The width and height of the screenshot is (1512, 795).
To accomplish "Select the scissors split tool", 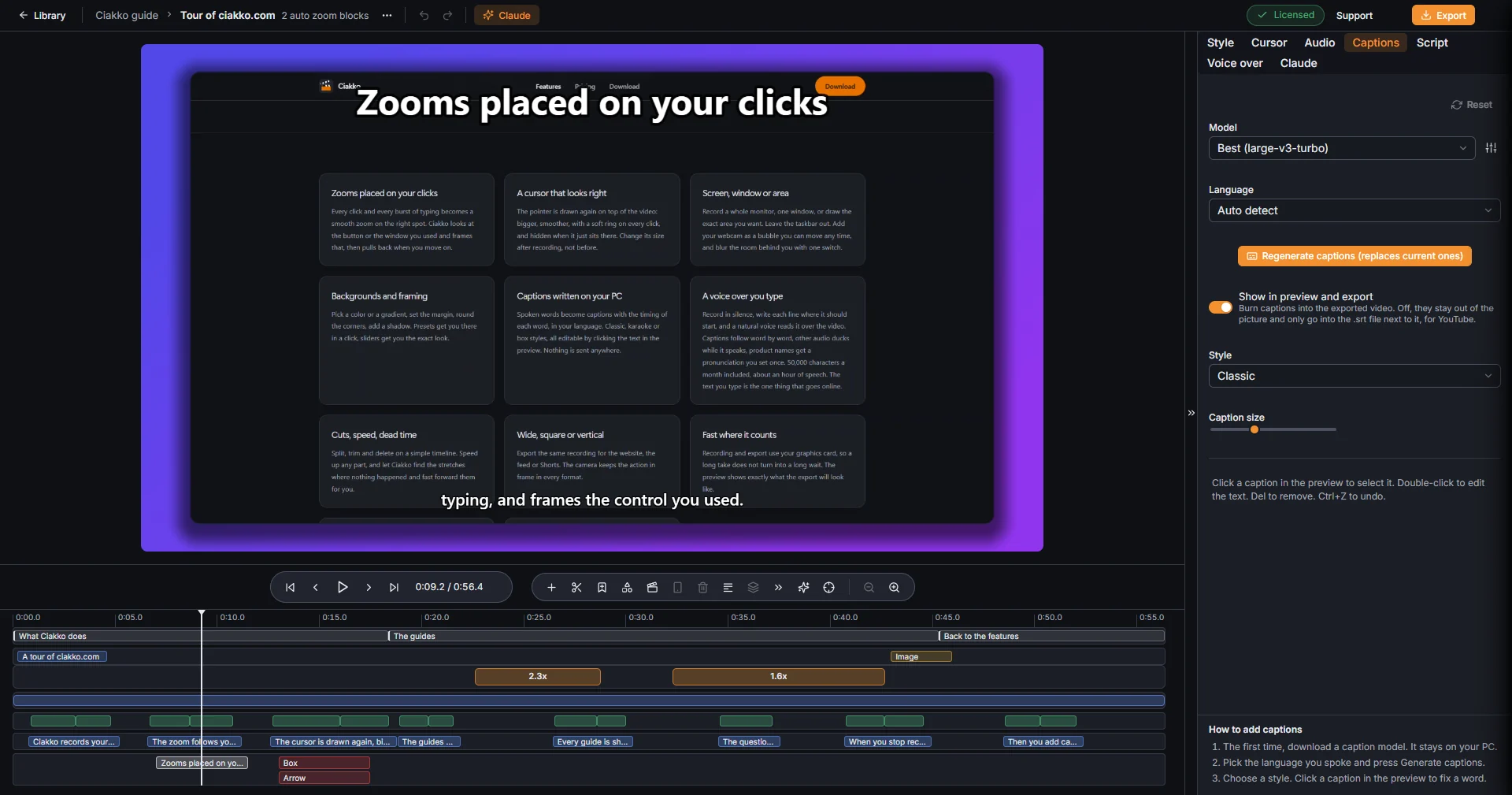I will click(x=576, y=587).
